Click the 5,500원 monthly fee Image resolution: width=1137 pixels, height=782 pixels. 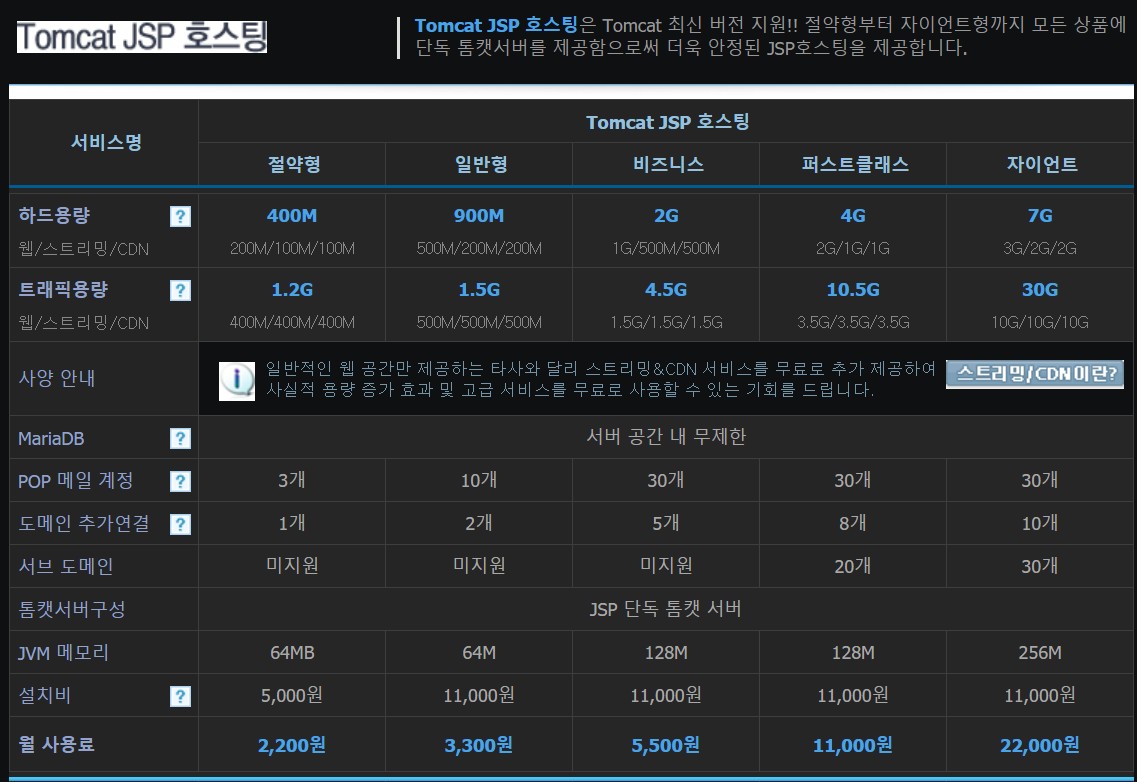coord(666,745)
